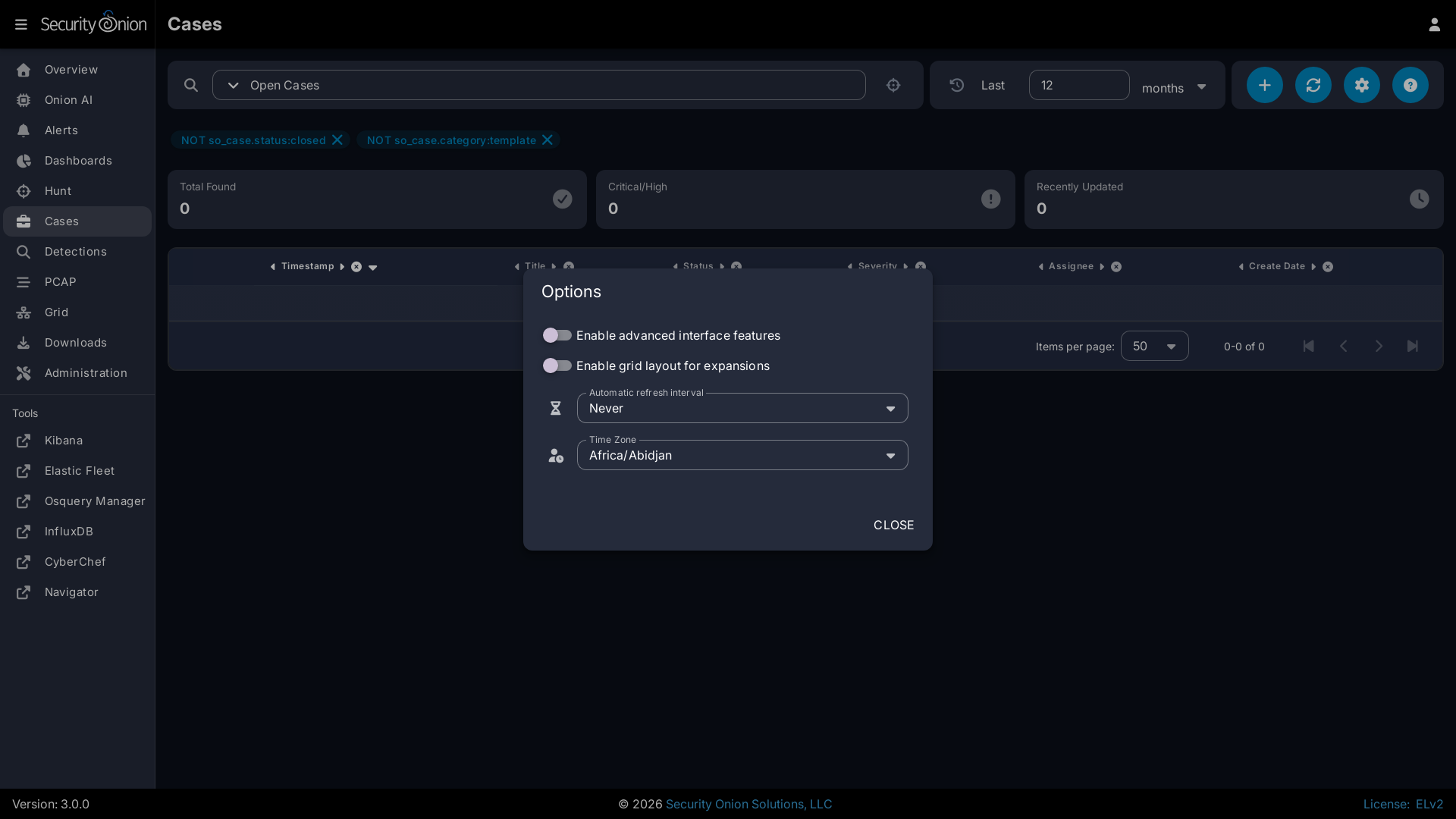Screen dimensions: 1456x819
Task: Click the search magnifier icon
Action: [x=191, y=85]
